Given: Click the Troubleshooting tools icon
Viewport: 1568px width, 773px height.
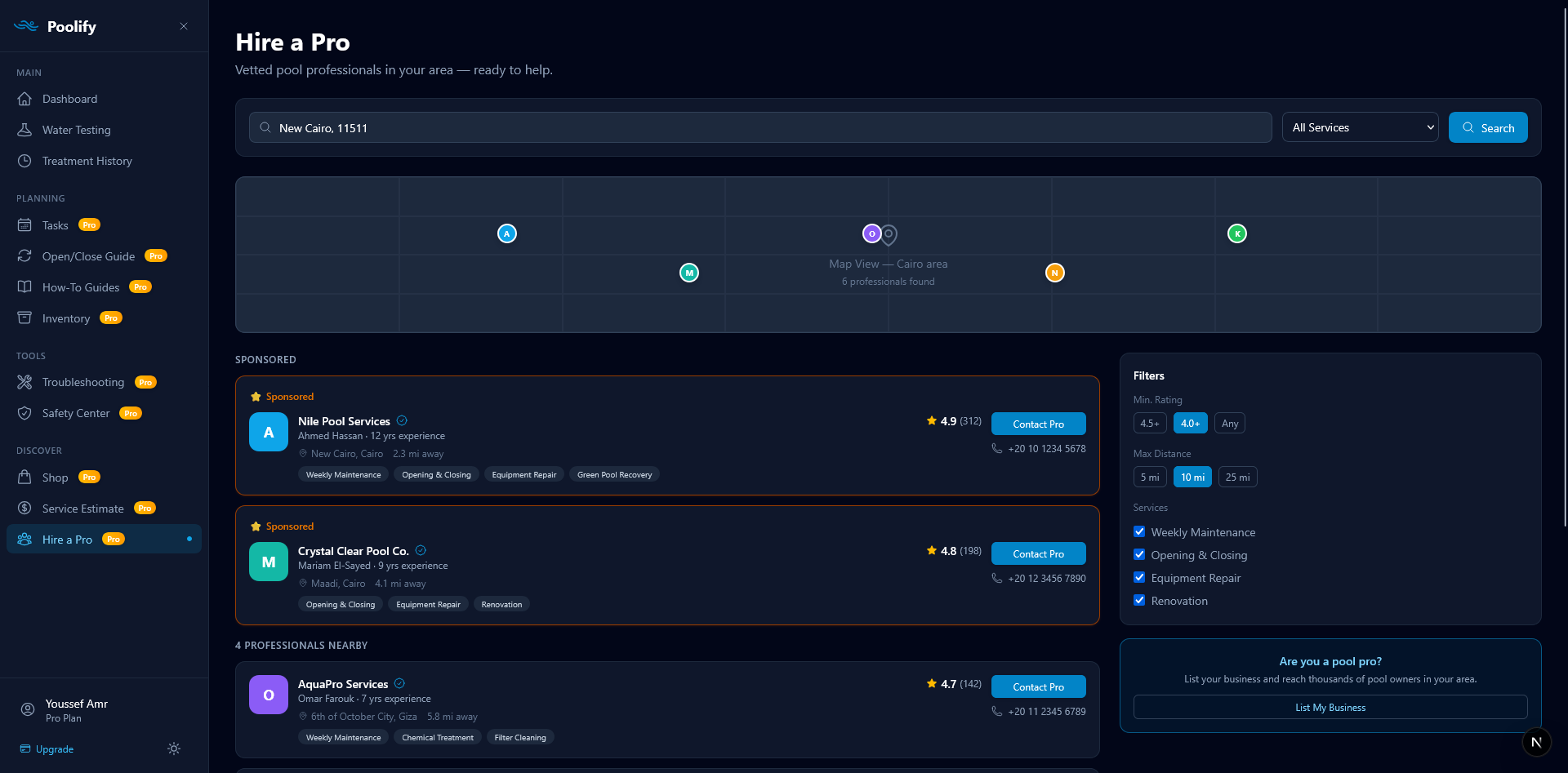Looking at the screenshot, I should point(24,382).
